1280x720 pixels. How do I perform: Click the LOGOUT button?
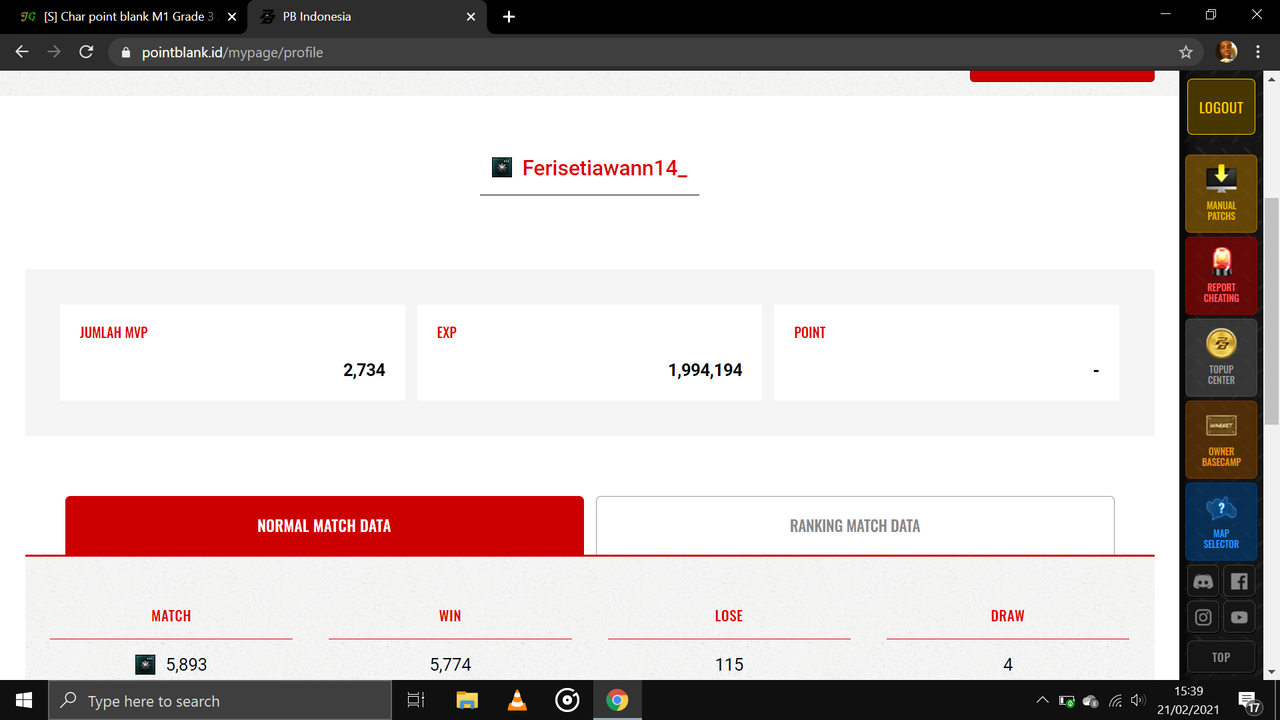pos(1221,107)
